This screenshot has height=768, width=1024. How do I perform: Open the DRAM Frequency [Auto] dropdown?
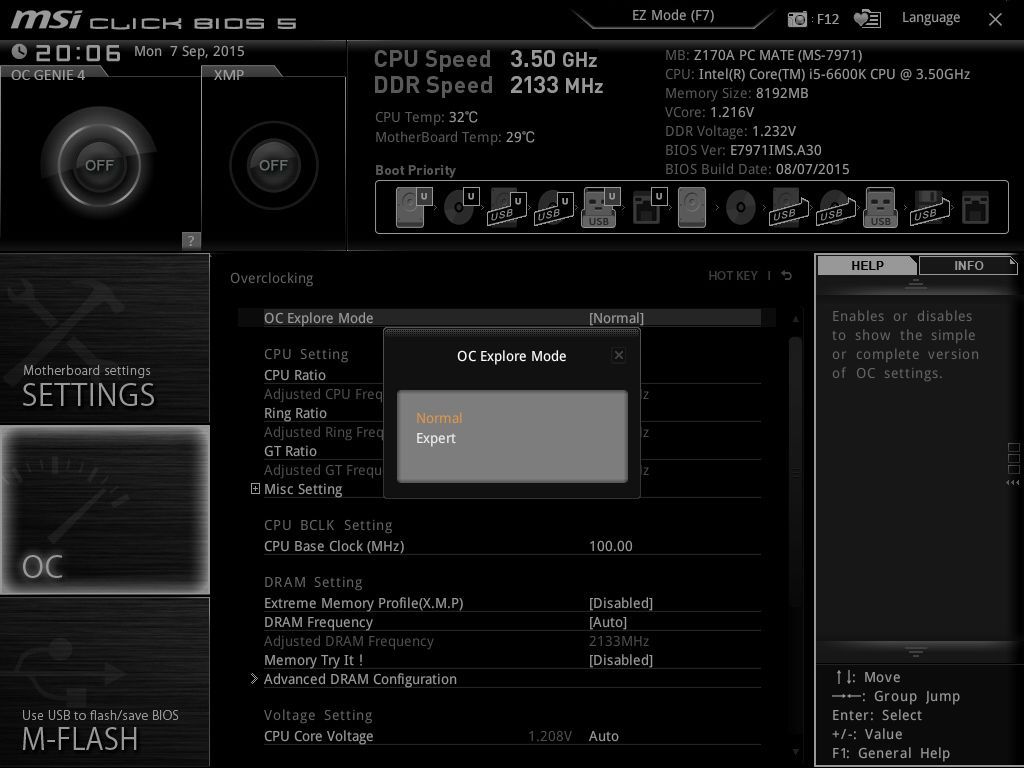point(608,622)
